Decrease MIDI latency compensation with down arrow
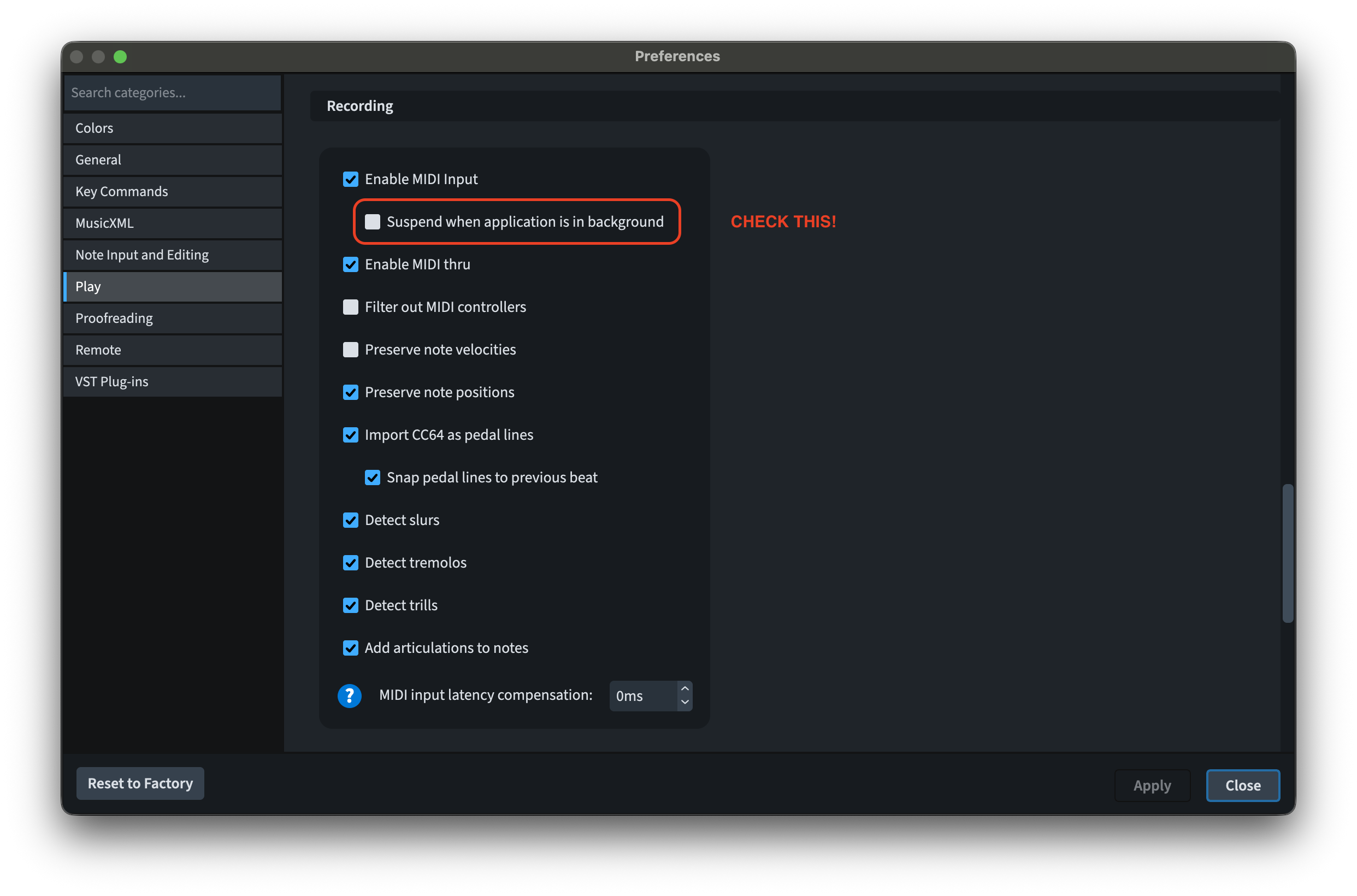This screenshot has width=1357, height=896. 685,703
